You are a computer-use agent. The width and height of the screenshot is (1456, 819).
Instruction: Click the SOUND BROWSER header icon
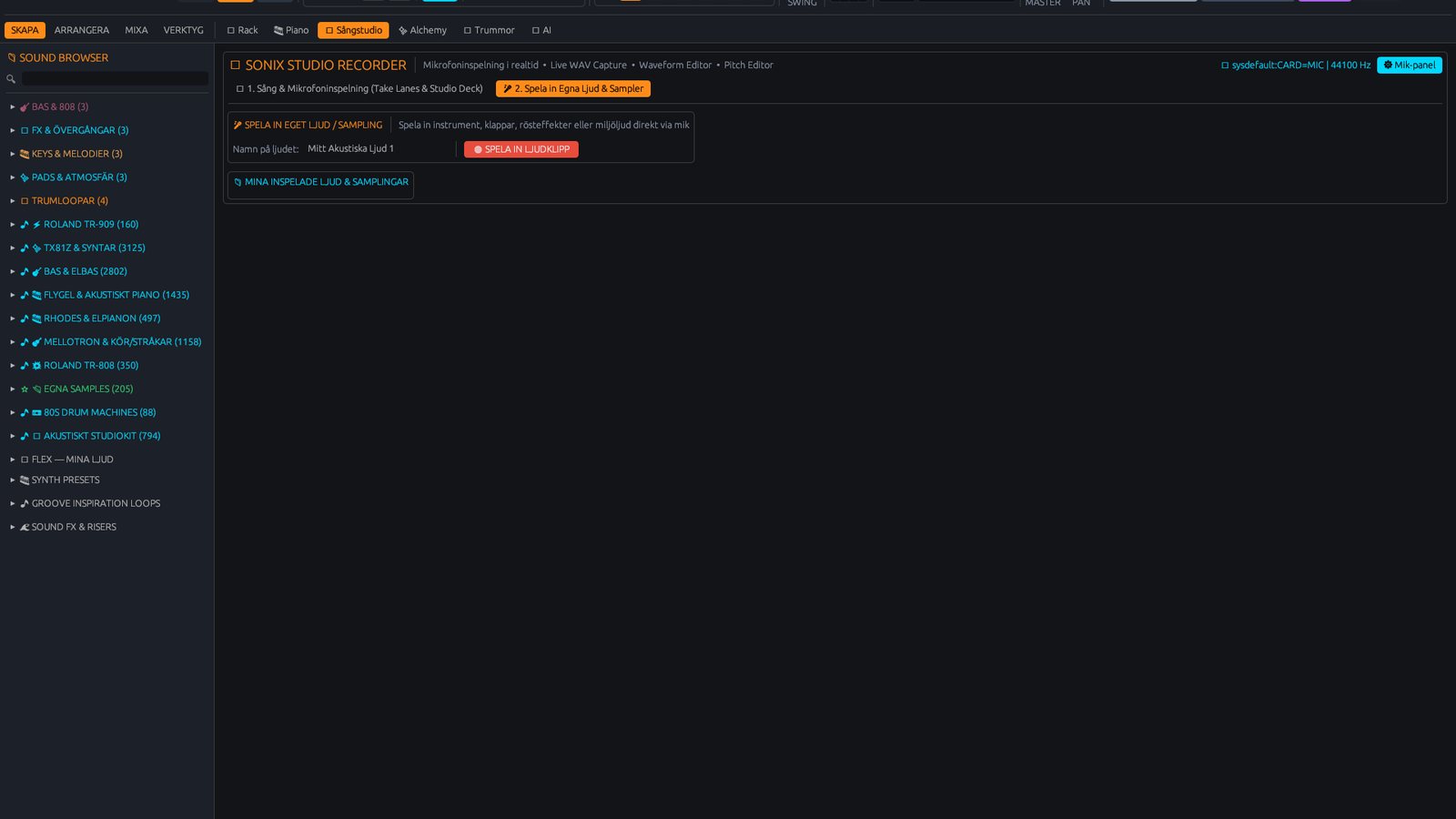[12, 57]
